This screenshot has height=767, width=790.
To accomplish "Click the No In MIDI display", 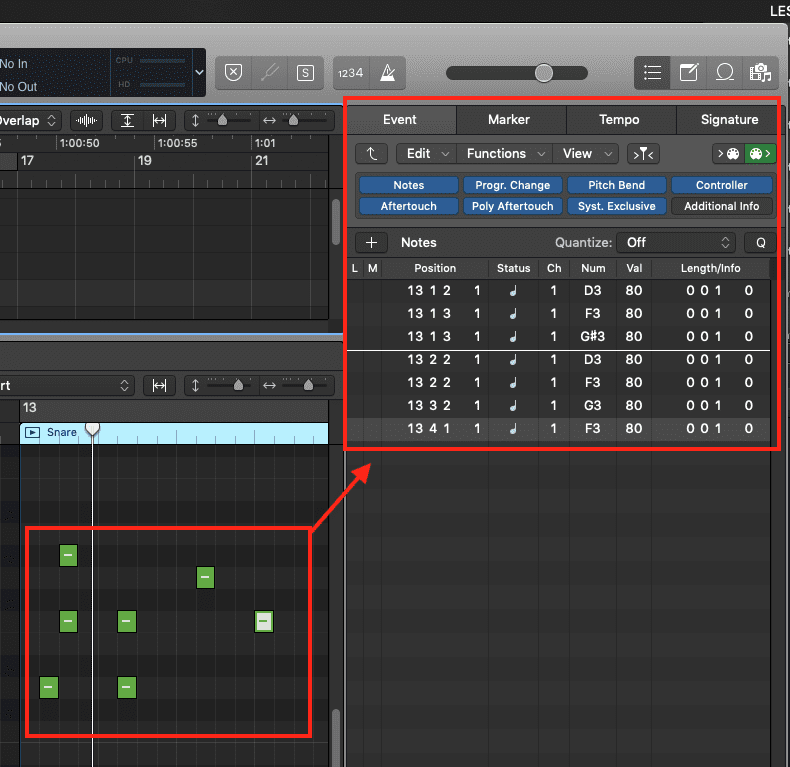I will click(14, 64).
